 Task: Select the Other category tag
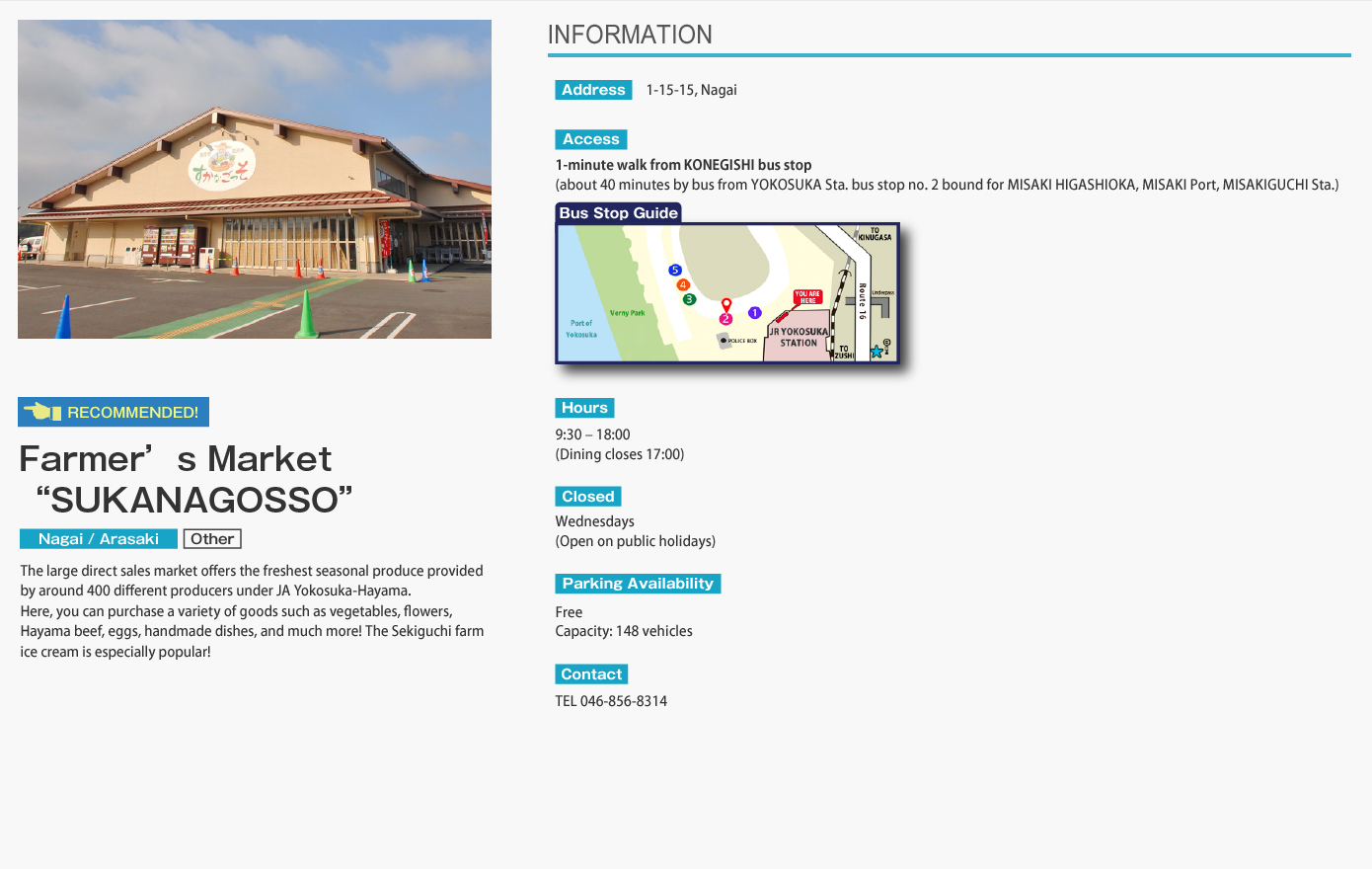pyautogui.click(x=212, y=539)
